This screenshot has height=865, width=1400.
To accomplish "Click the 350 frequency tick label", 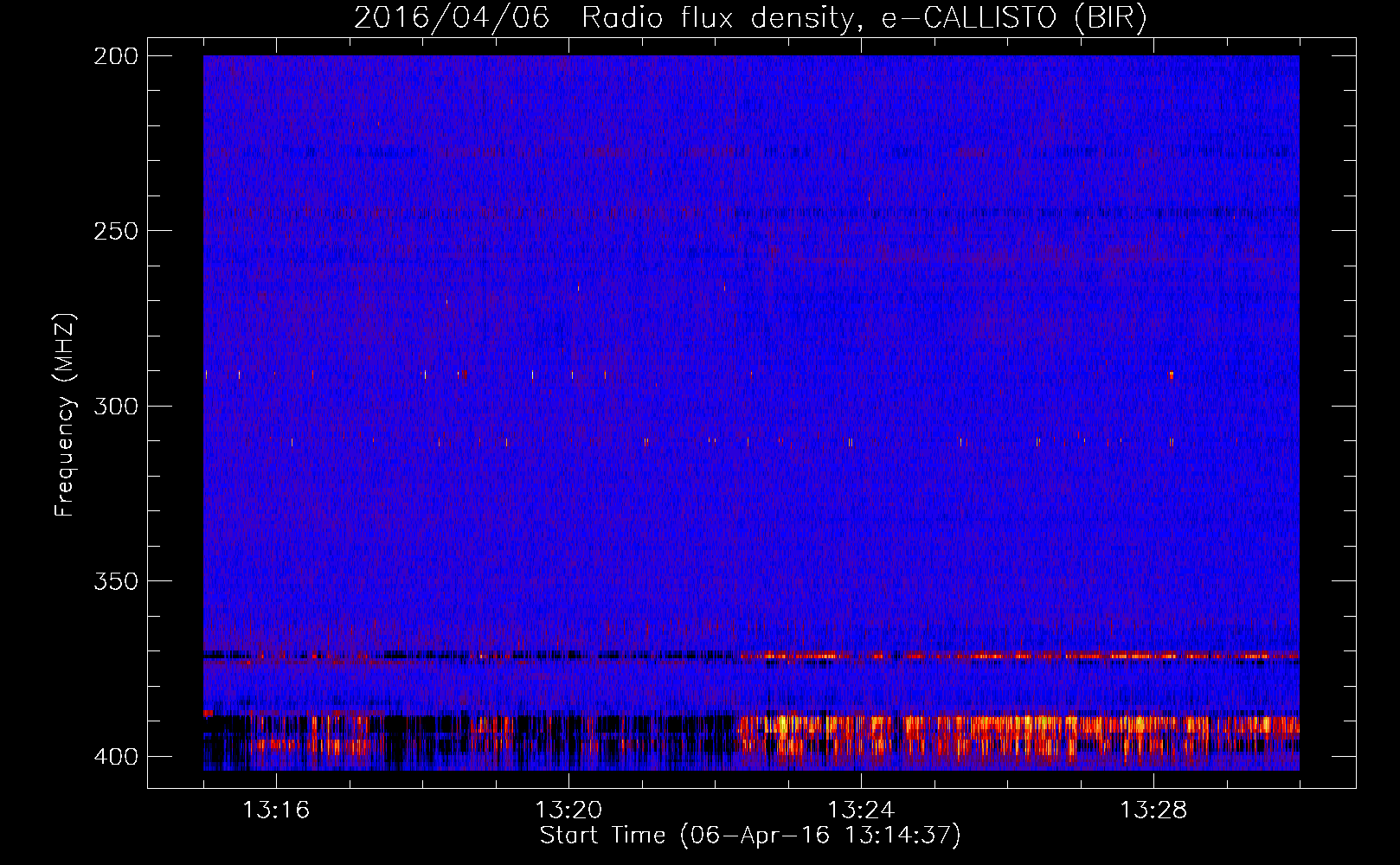I will coord(116,581).
